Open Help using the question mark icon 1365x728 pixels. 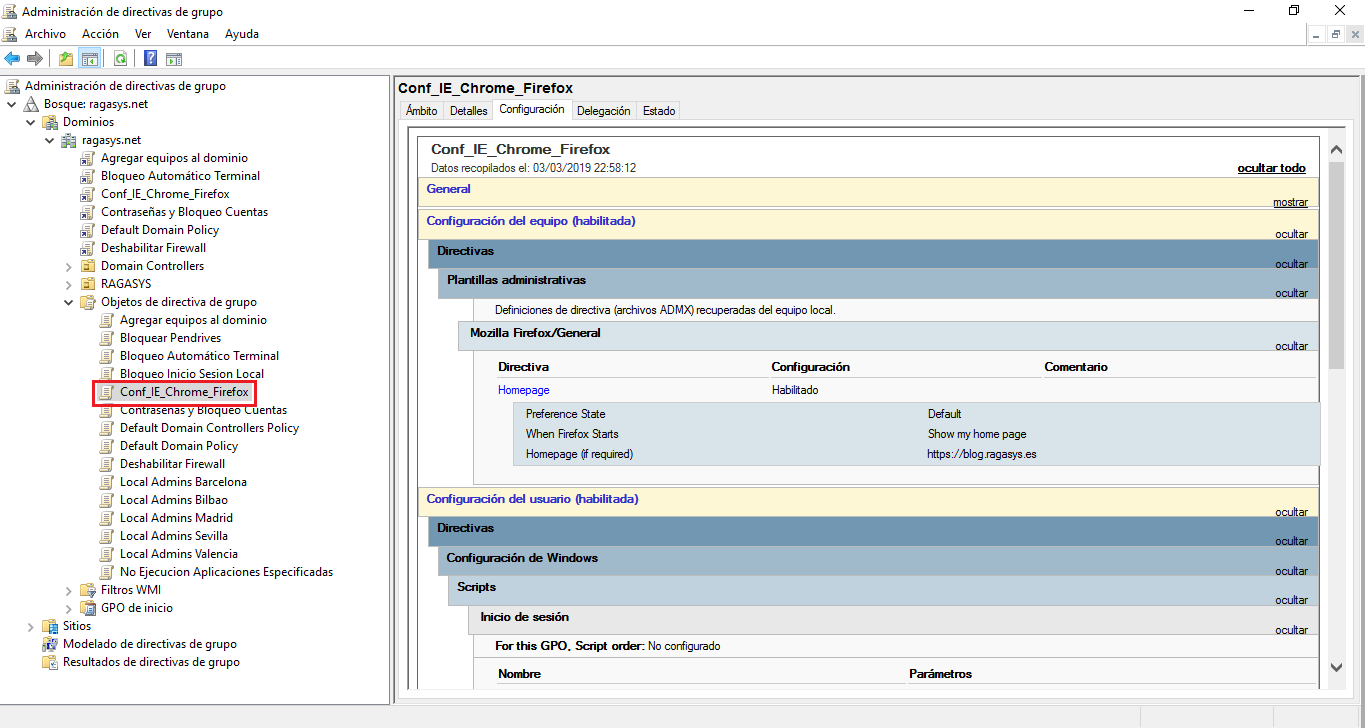pyautogui.click(x=149, y=58)
